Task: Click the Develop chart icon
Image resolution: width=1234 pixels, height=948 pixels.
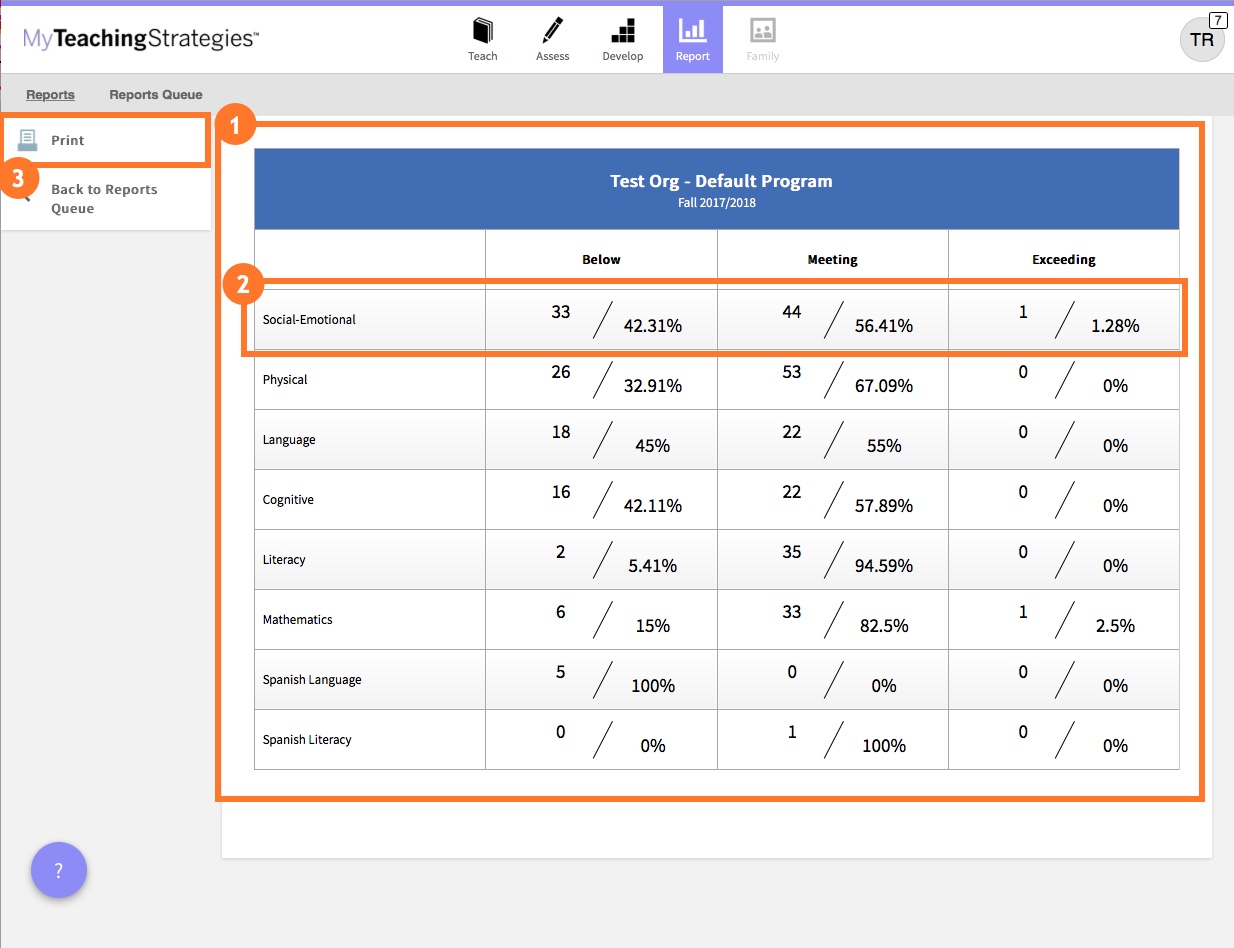Action: click(622, 32)
